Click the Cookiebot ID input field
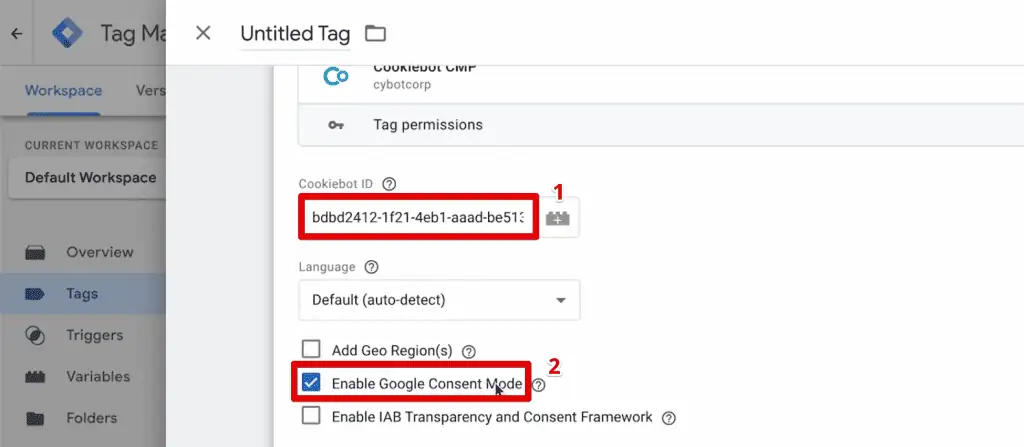The image size is (1024, 447). (419, 217)
